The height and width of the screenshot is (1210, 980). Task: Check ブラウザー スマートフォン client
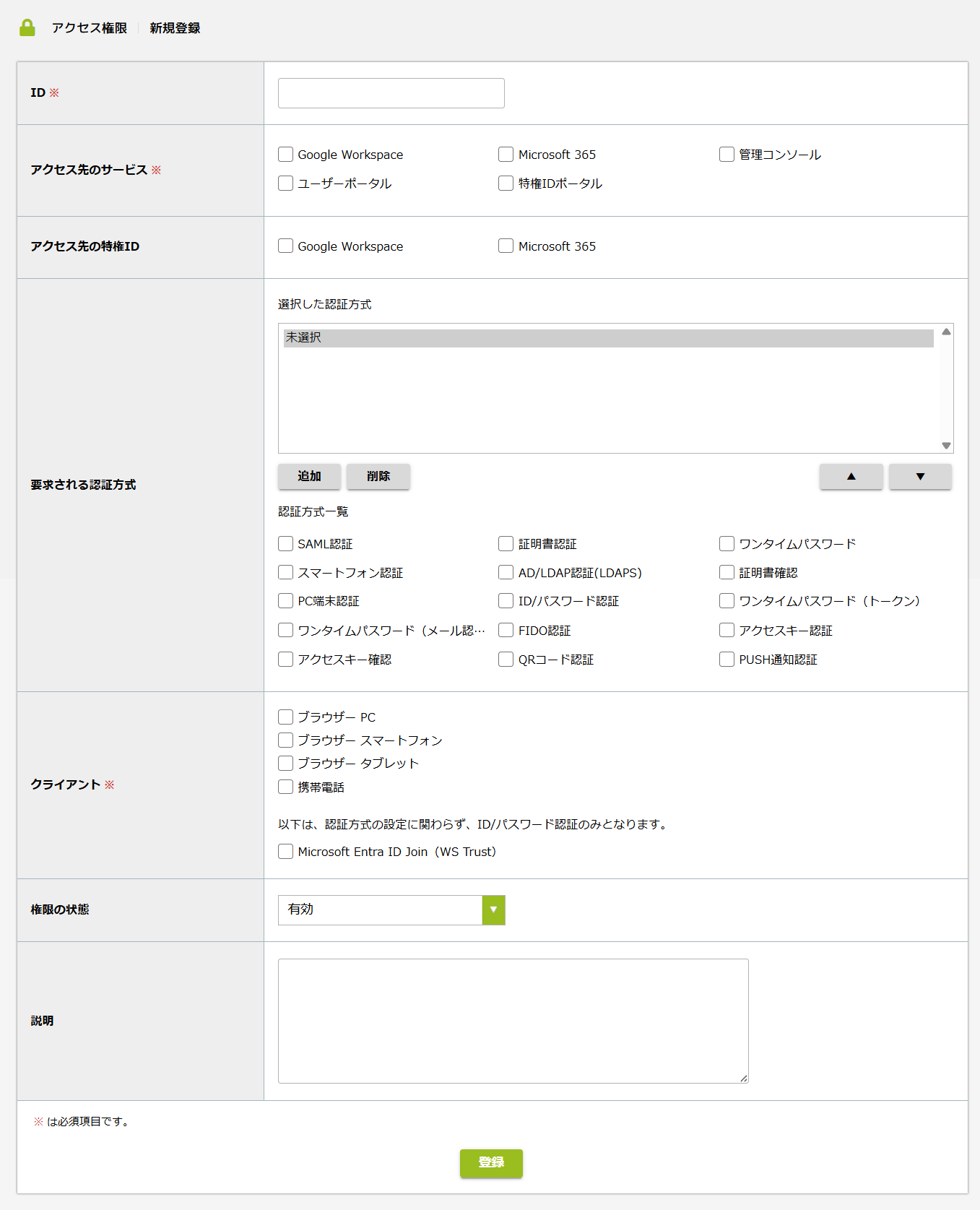(286, 740)
